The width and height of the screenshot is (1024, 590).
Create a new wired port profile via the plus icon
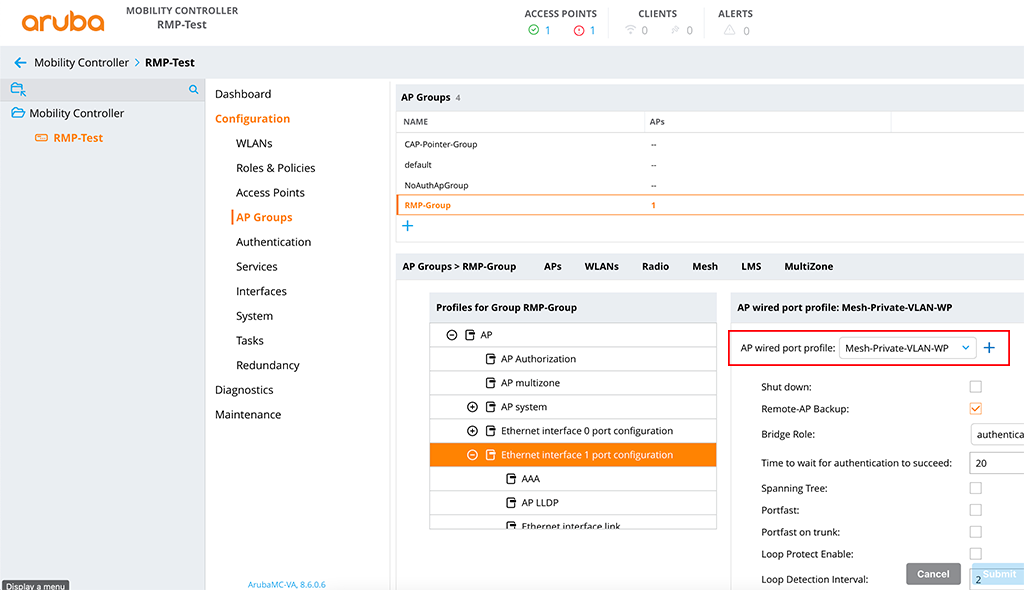pos(990,347)
